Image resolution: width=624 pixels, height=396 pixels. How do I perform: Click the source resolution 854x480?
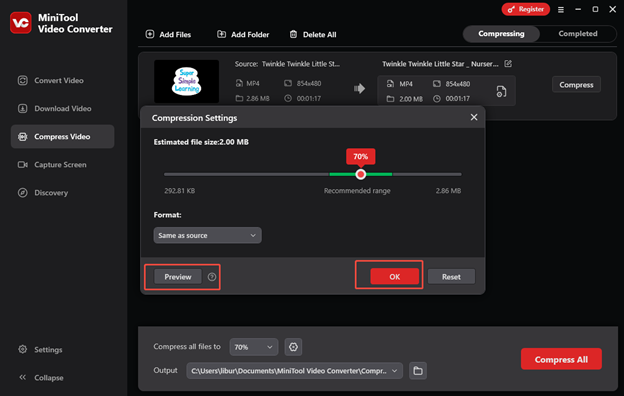[309, 84]
